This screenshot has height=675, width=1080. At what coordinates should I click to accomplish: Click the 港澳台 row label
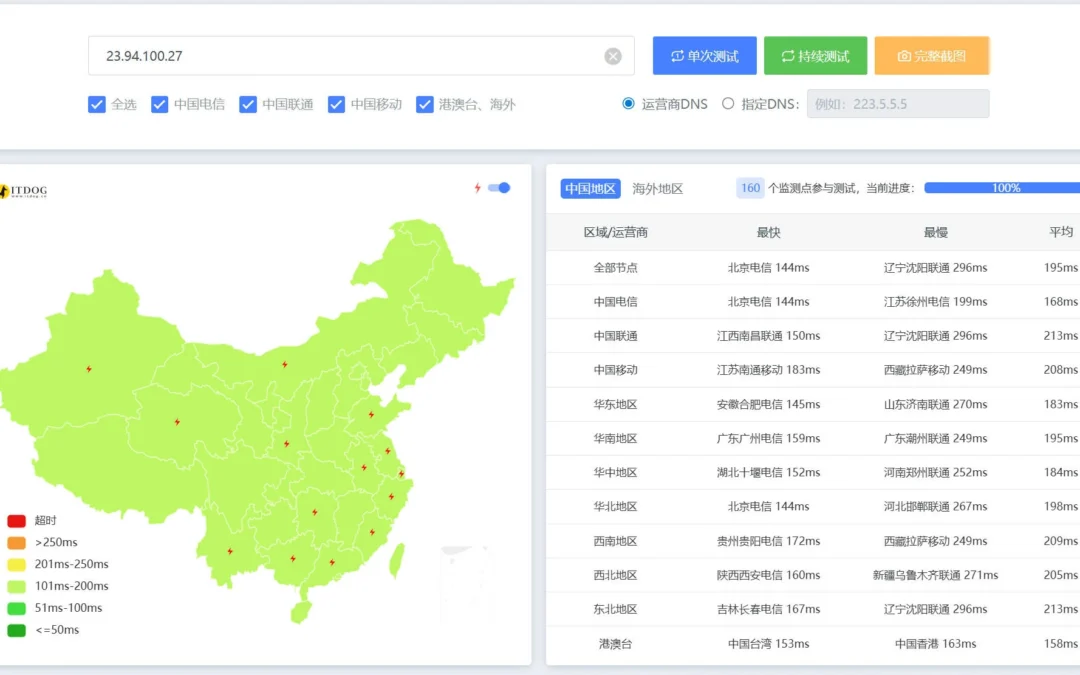tap(615, 644)
